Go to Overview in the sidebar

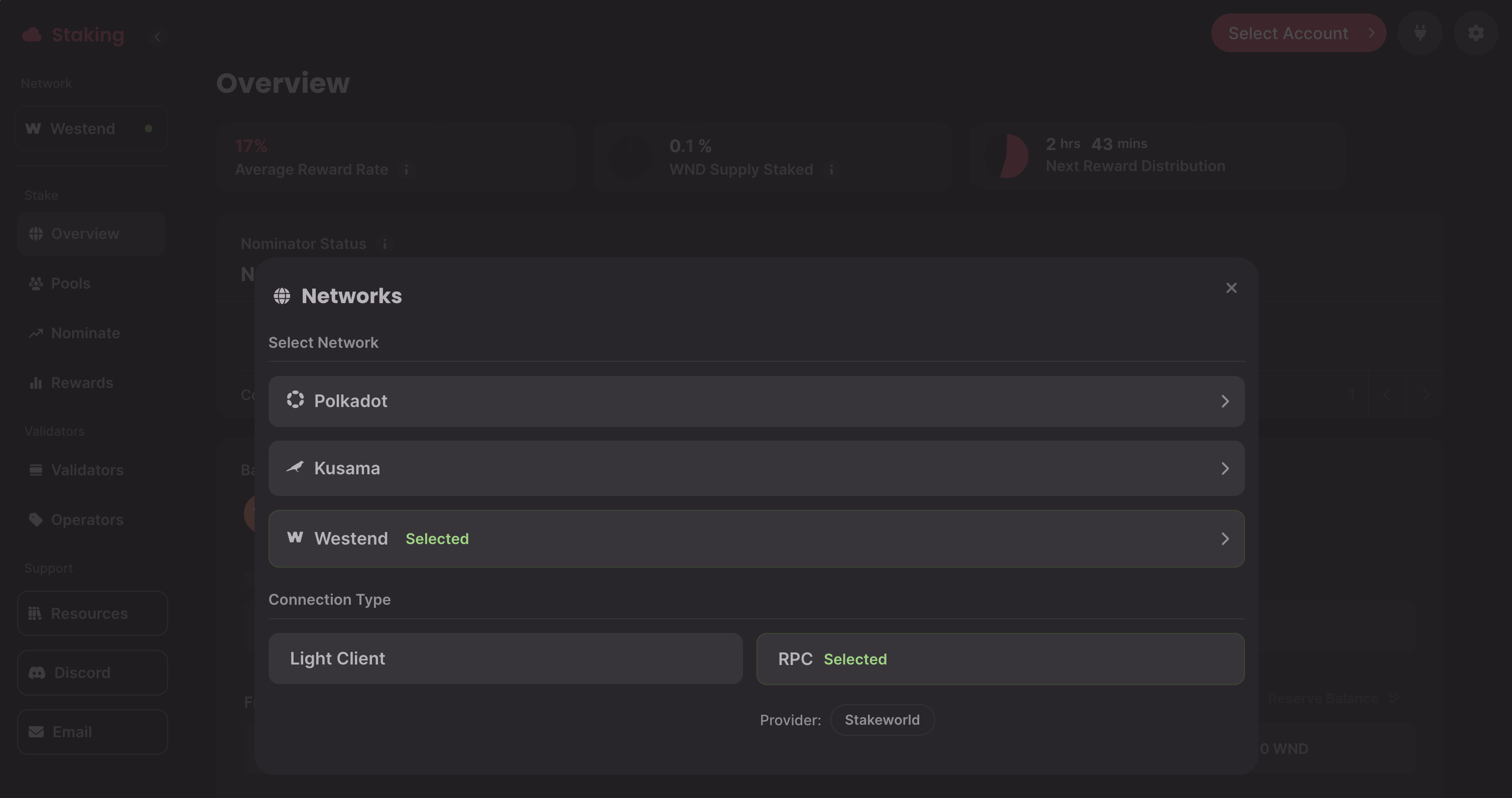(91, 233)
